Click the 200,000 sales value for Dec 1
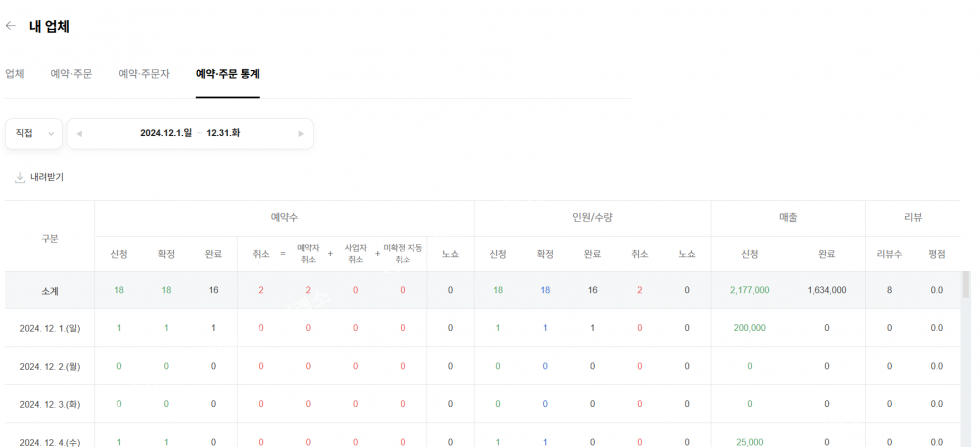The image size is (980, 447). click(x=749, y=328)
